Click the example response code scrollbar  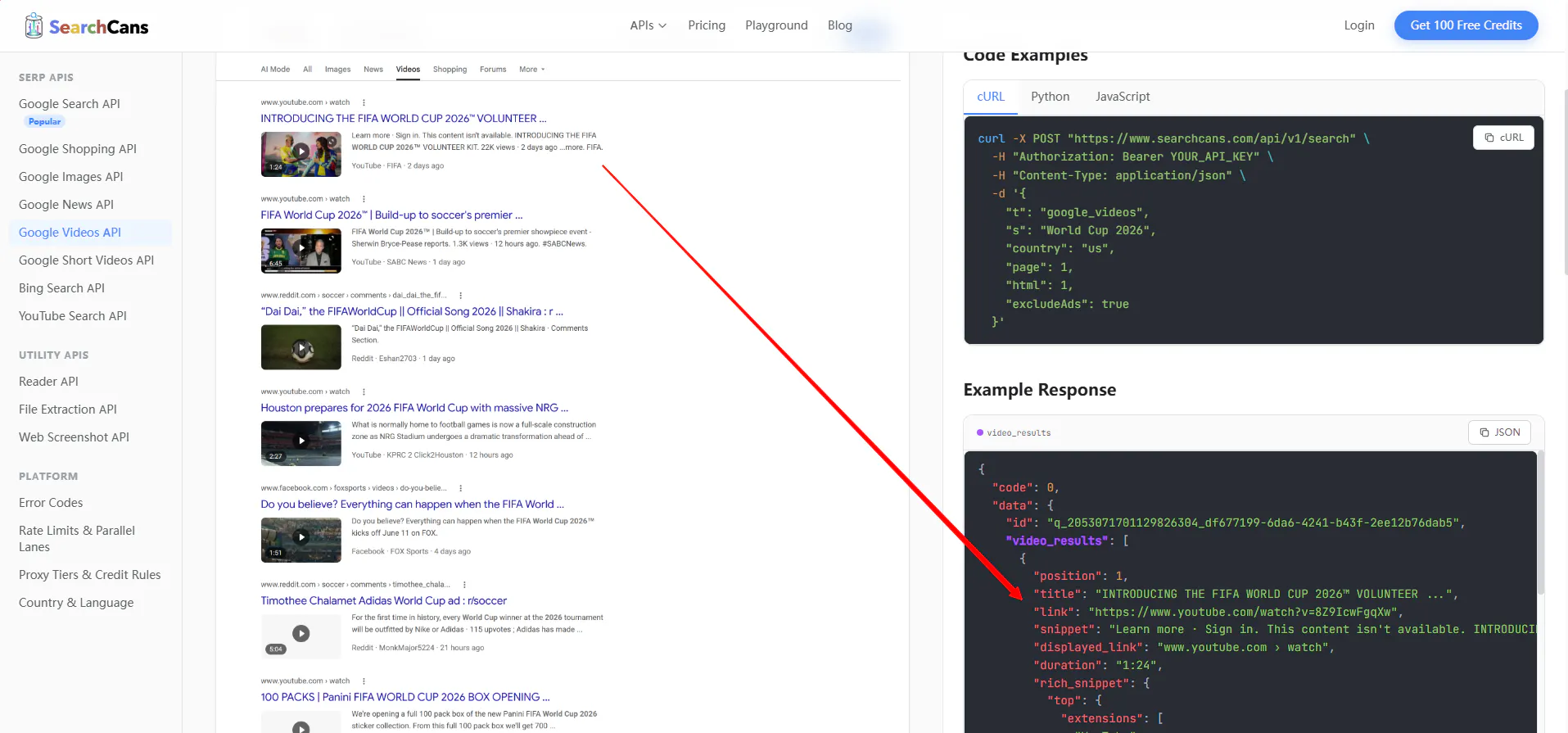1540,523
